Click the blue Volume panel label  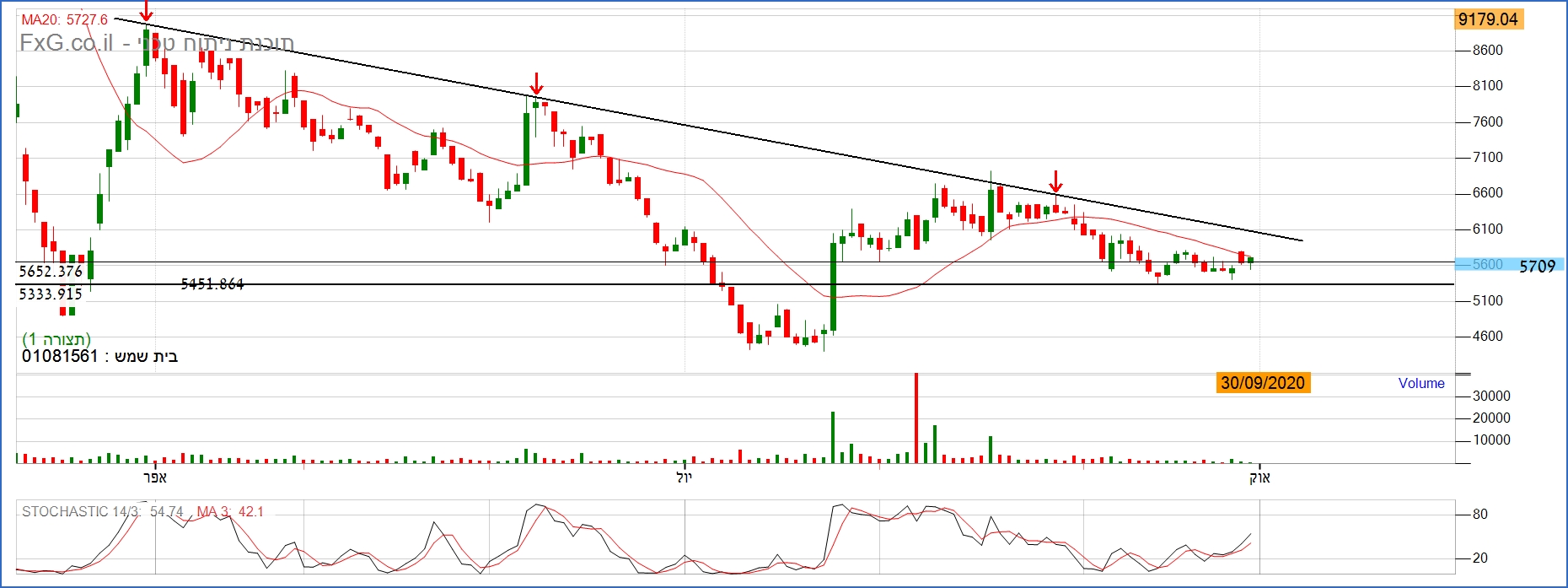(x=1420, y=383)
